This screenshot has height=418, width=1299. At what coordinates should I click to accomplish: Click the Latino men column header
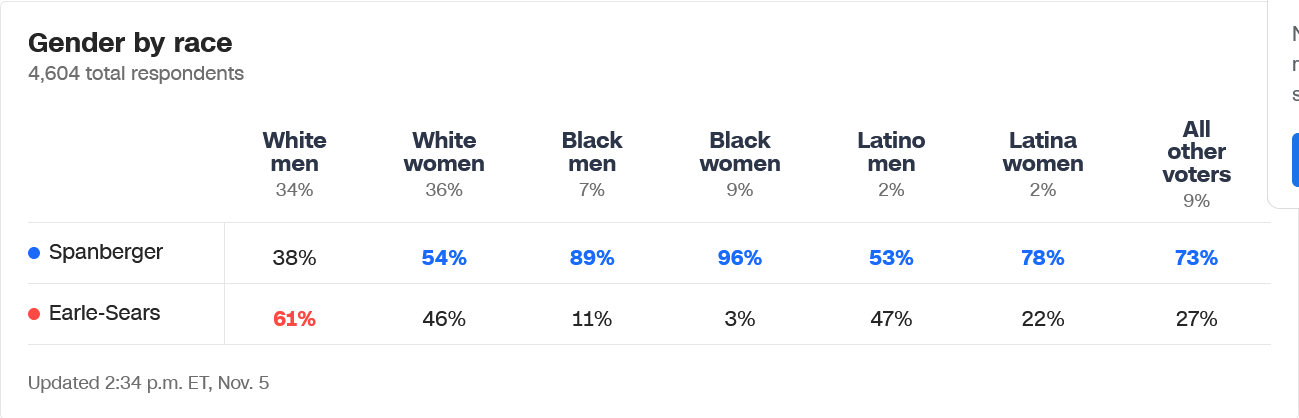pyautogui.click(x=891, y=151)
